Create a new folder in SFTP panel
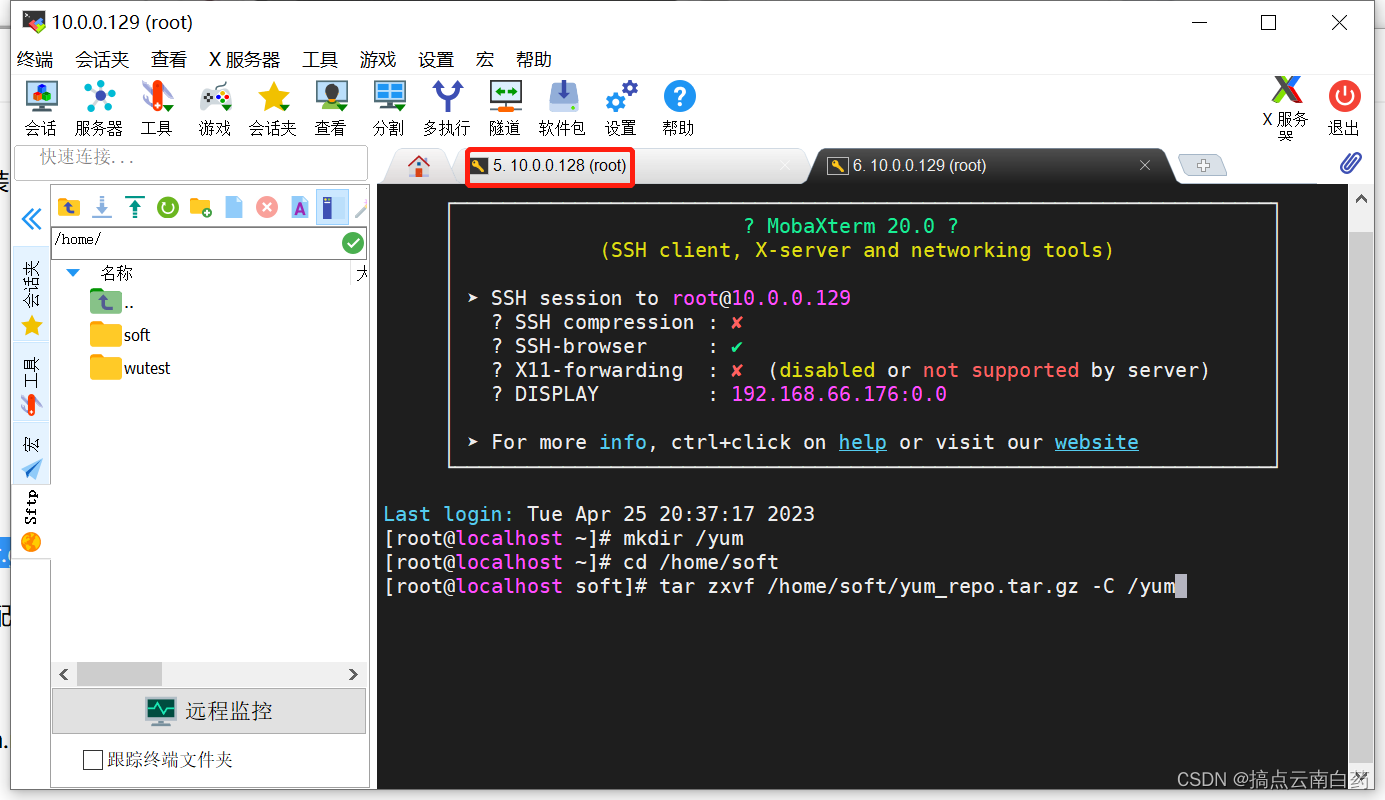The width and height of the screenshot is (1385, 800). coord(200,207)
